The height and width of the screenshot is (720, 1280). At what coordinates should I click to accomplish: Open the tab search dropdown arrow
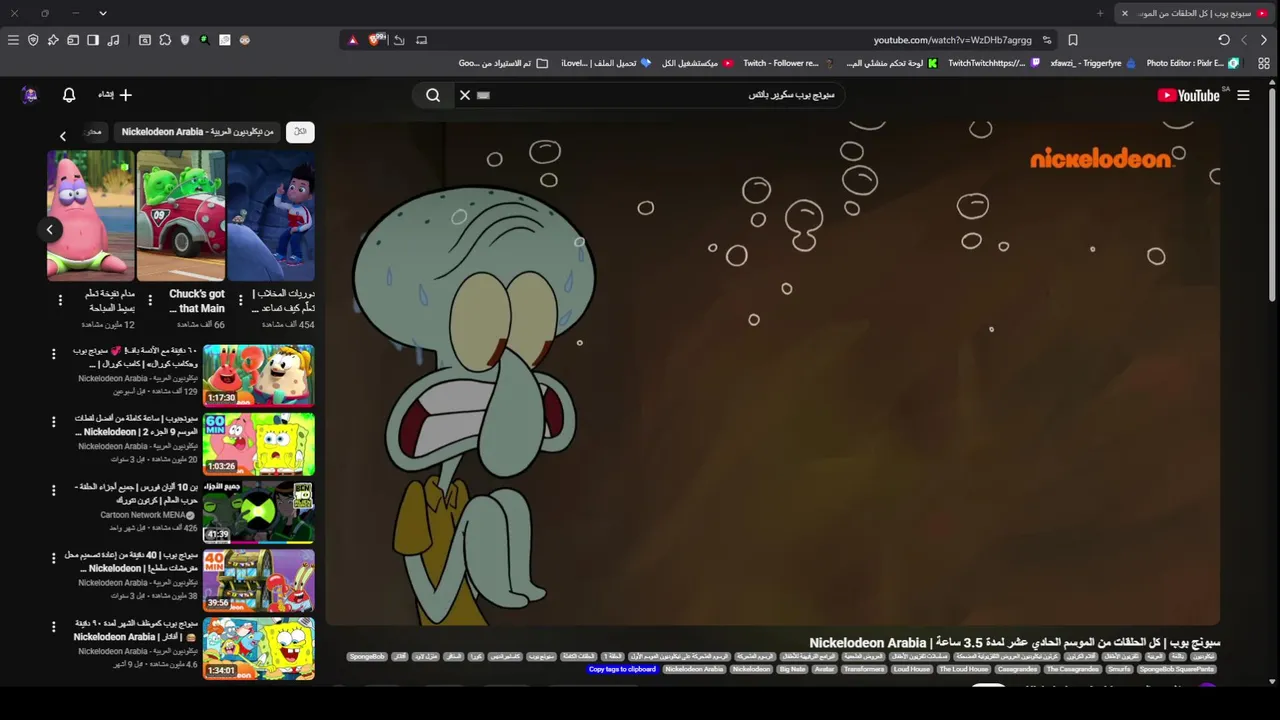point(103,13)
